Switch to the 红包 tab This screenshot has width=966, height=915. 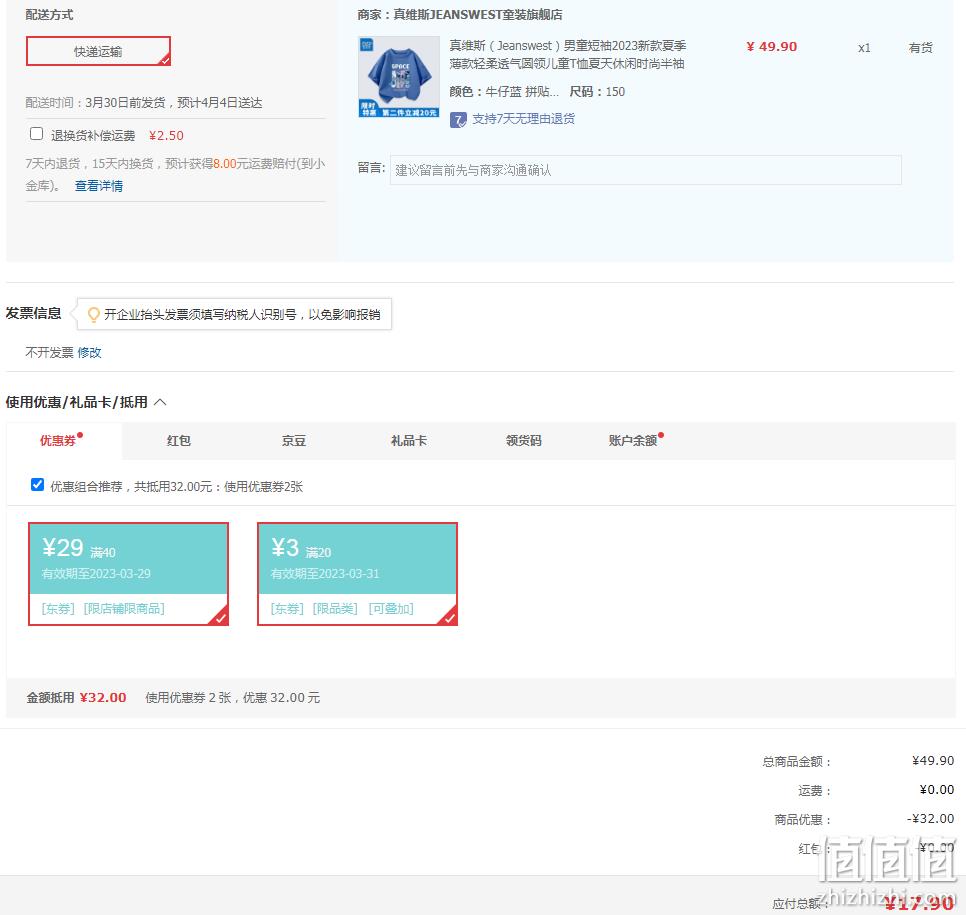pyautogui.click(x=179, y=441)
